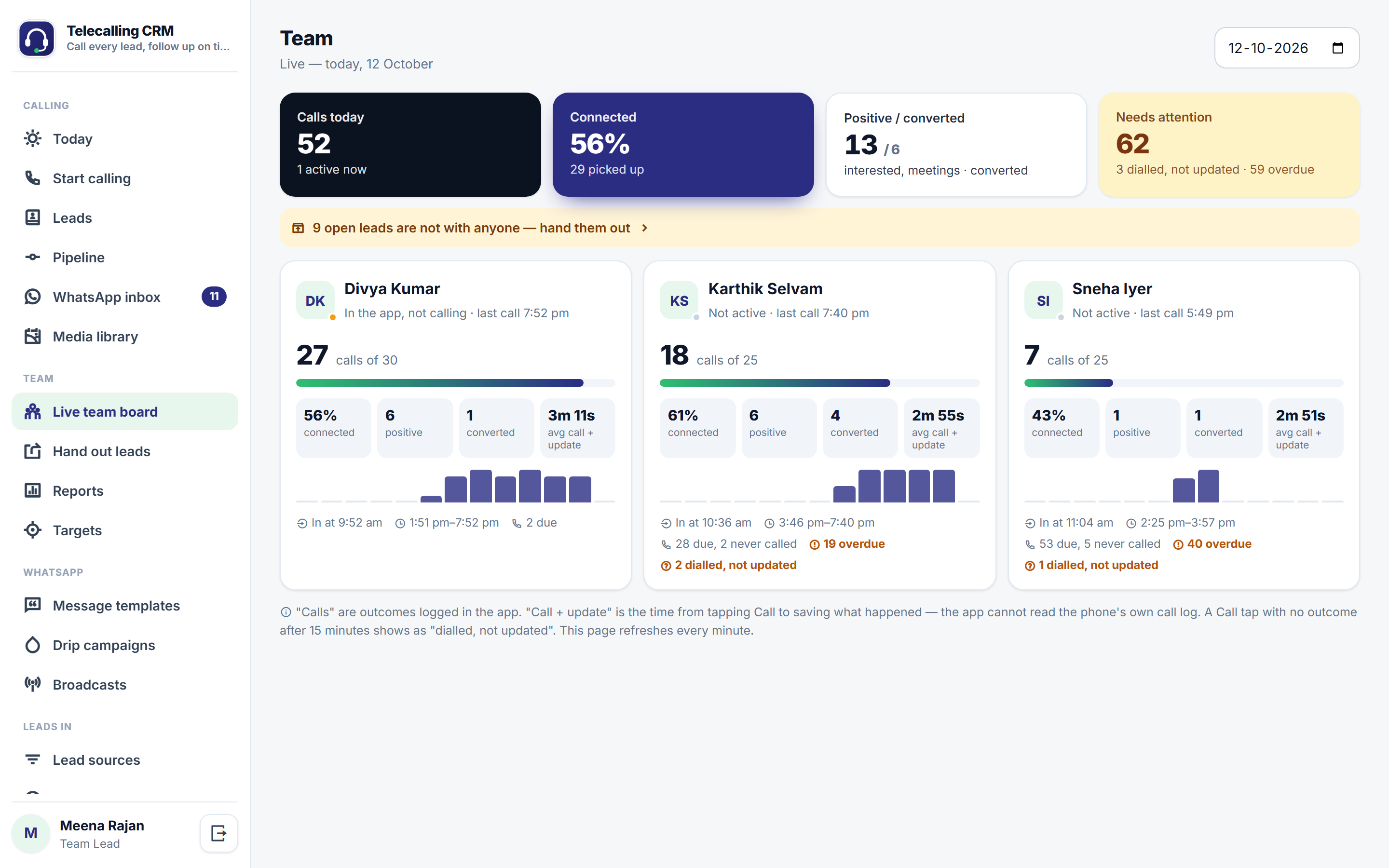Open Leads contact card icon
The image size is (1389, 868).
pyautogui.click(x=33, y=217)
